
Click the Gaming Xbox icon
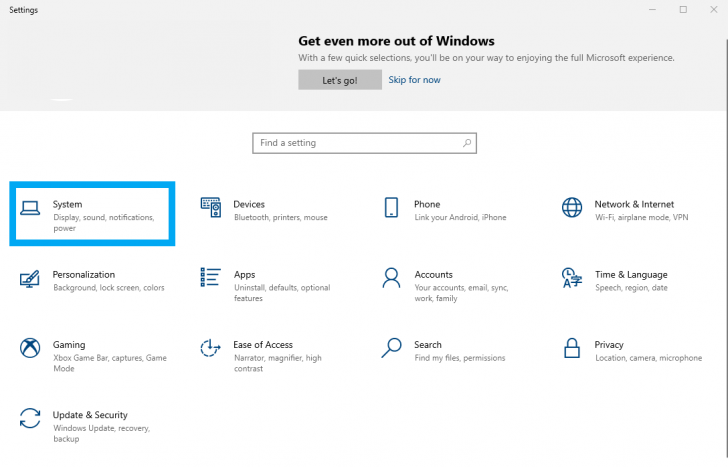coord(30,348)
